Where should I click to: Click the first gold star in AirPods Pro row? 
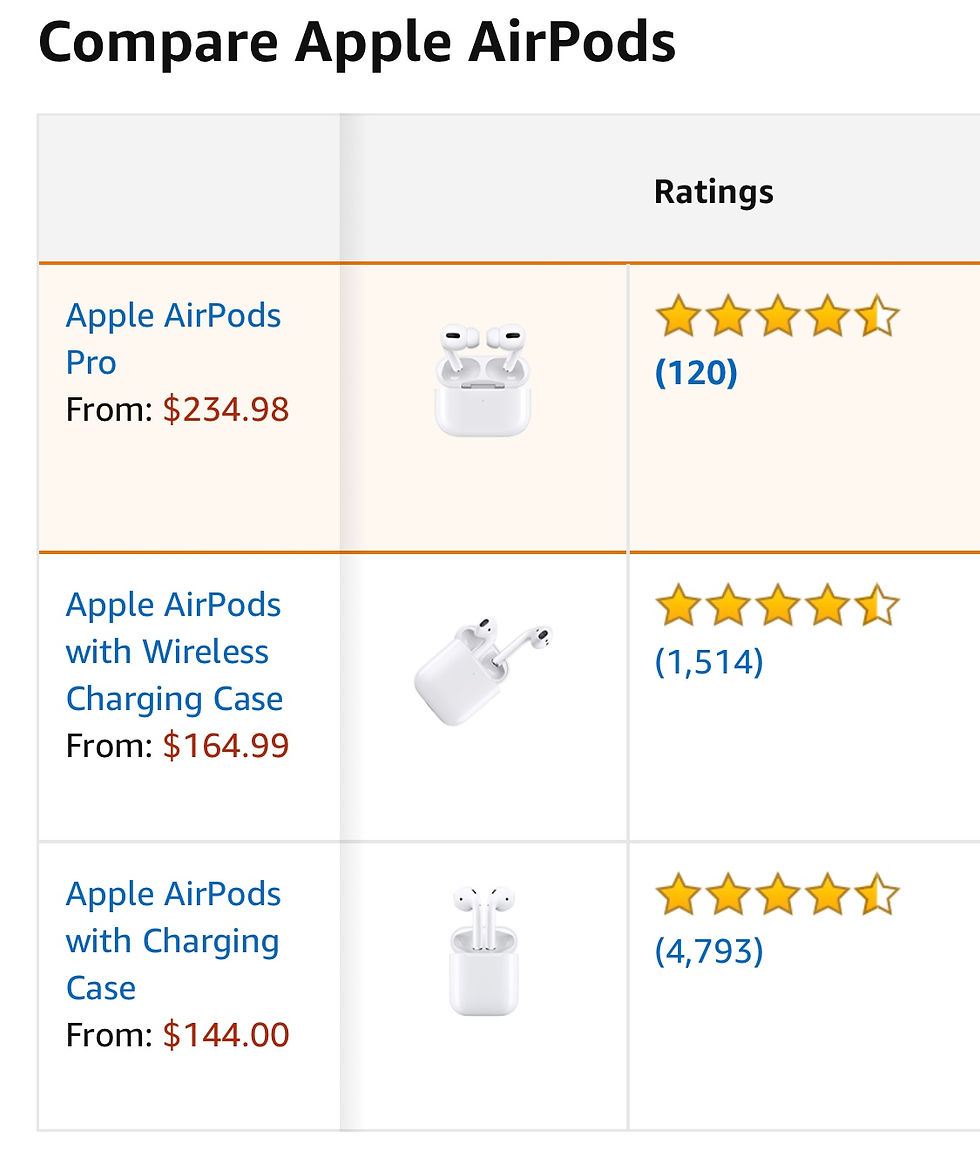(677, 316)
